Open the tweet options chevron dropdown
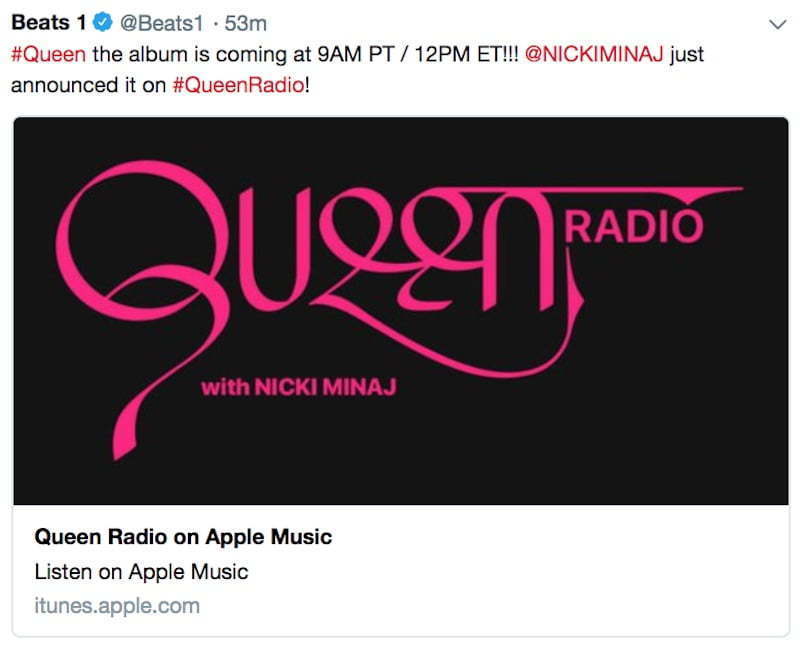This screenshot has width=800, height=648. (777, 24)
